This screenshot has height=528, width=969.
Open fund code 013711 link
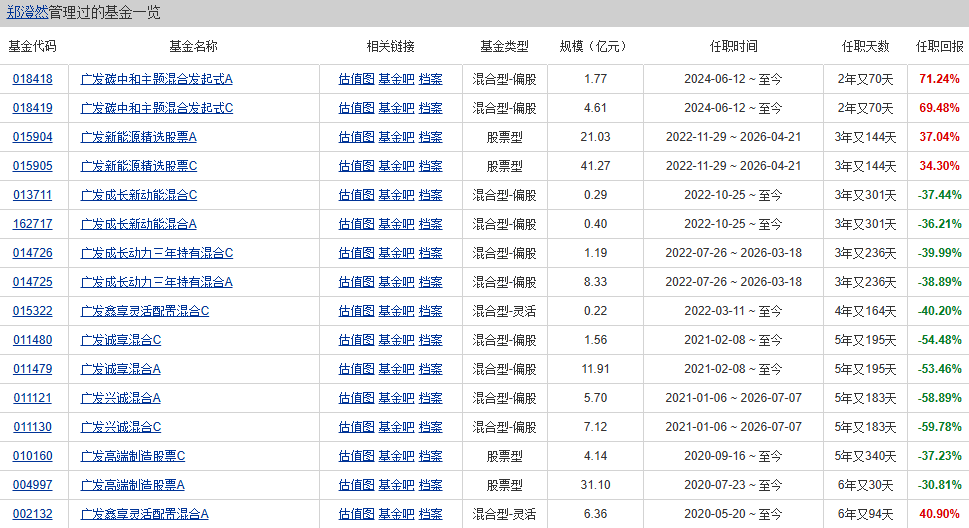(x=33, y=195)
